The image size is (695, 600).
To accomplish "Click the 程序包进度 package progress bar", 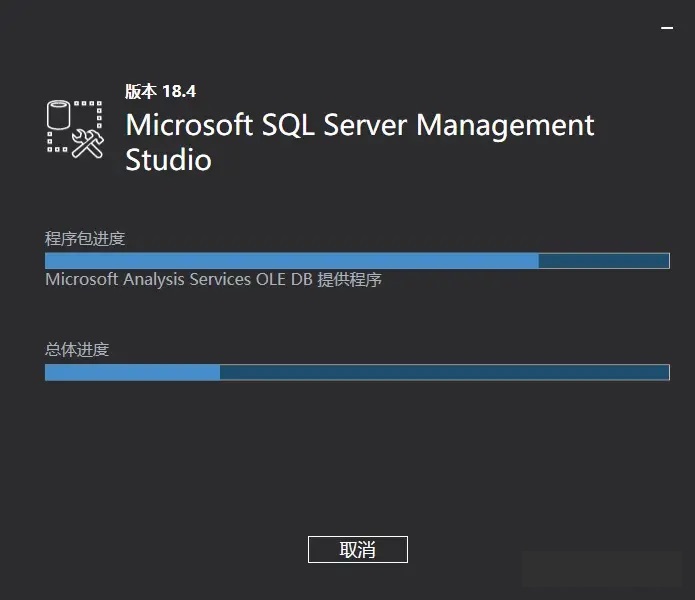I will [357, 261].
